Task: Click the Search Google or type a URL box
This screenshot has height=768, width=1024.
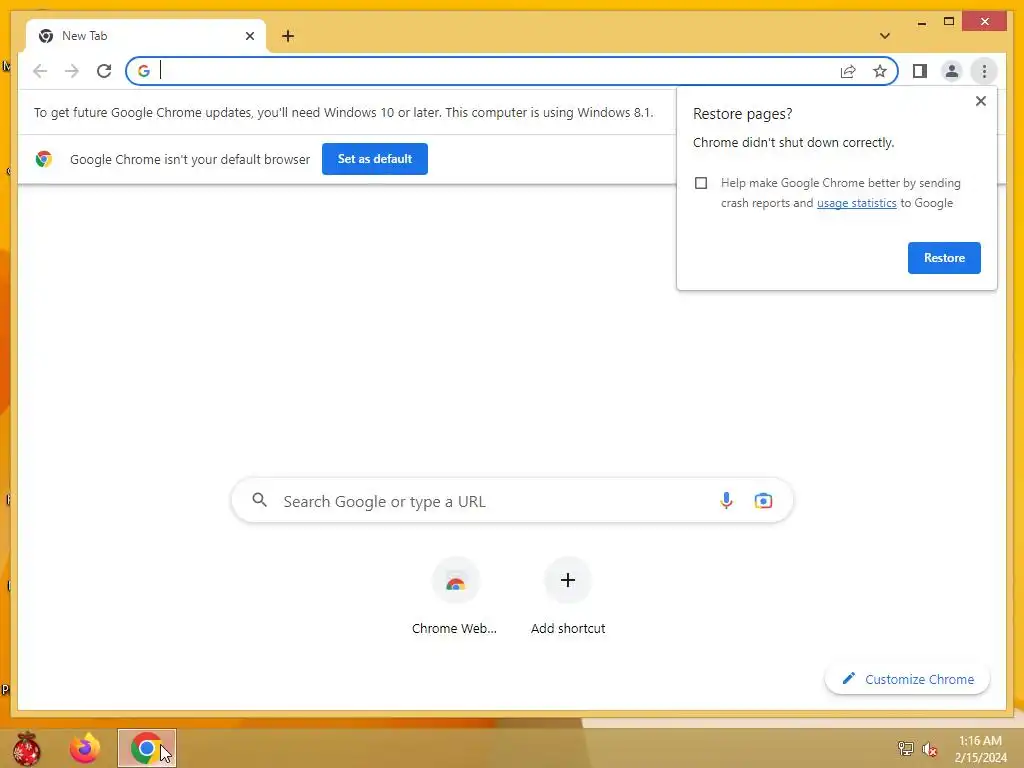Action: [x=513, y=501]
